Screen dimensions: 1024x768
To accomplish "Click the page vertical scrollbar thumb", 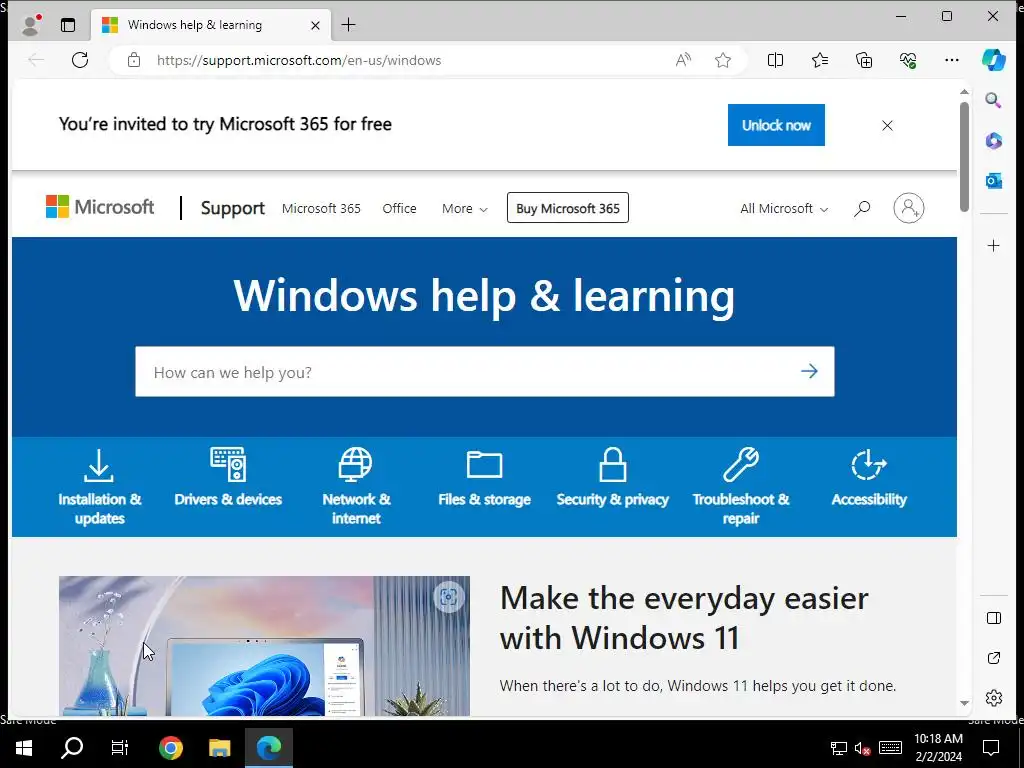I will (x=964, y=157).
